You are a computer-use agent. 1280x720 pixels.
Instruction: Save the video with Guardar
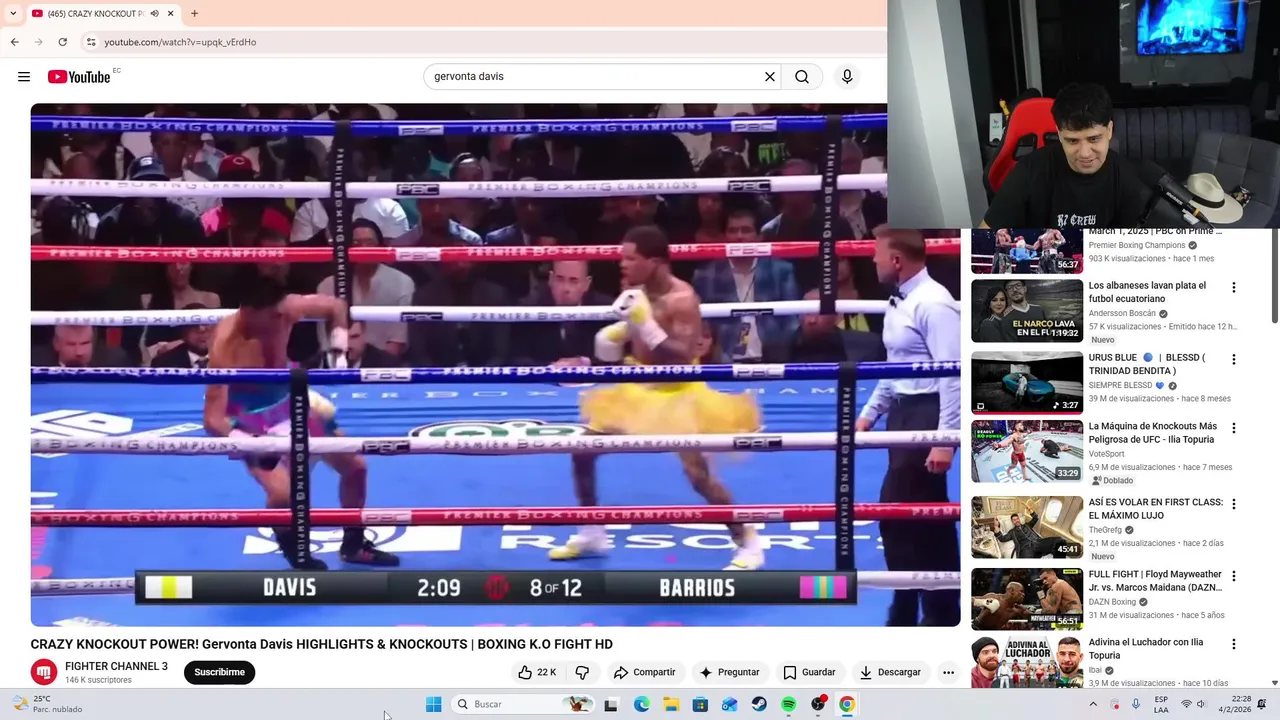click(x=809, y=672)
